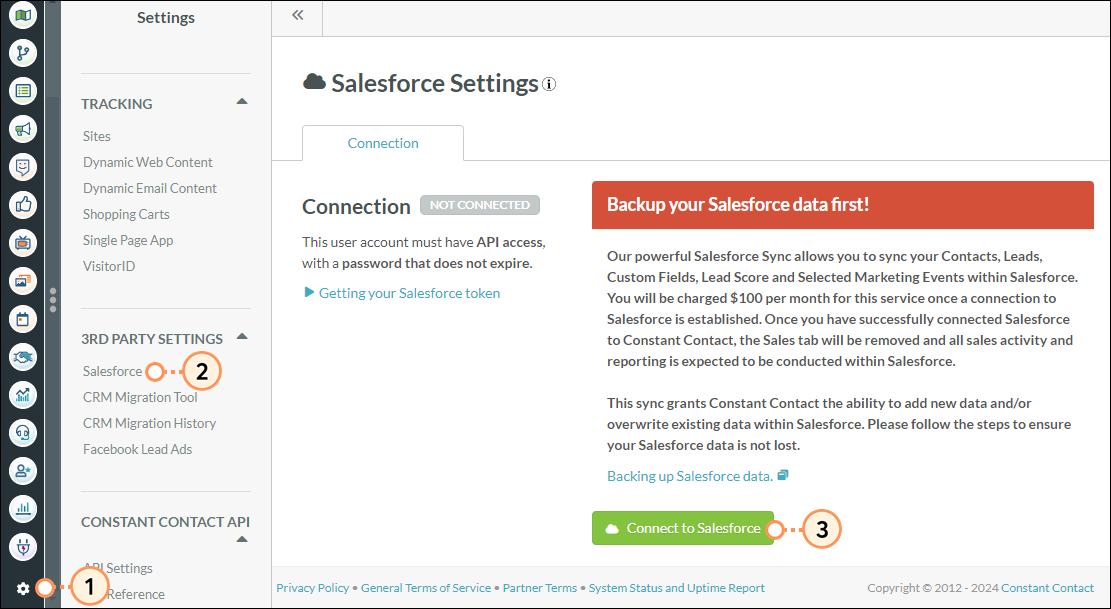This screenshot has height=609, width=1111.
Task: Open the calendar icon in sidebar
Action: [x=23, y=319]
